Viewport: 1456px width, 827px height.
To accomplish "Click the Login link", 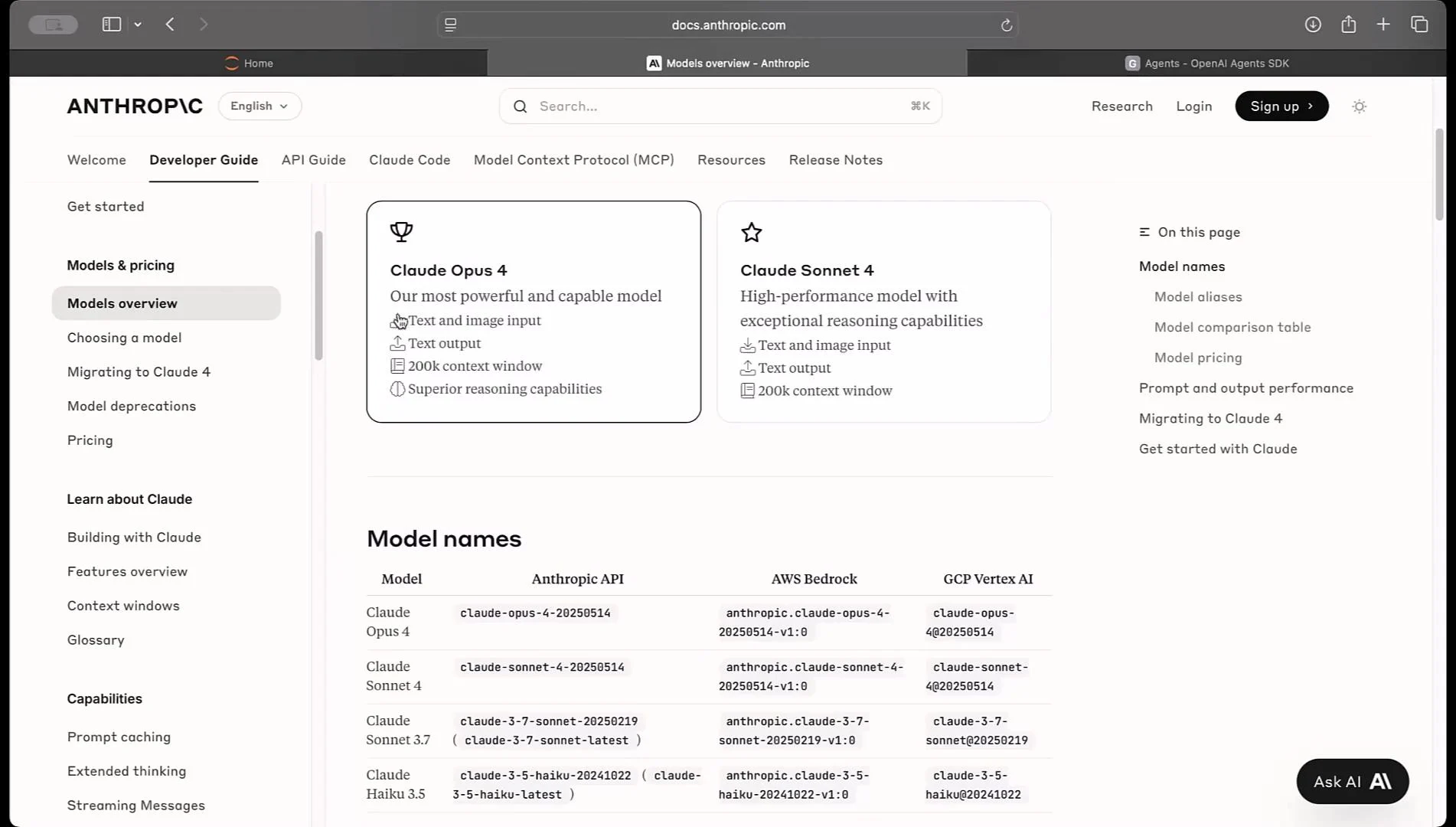I will 1194,106.
